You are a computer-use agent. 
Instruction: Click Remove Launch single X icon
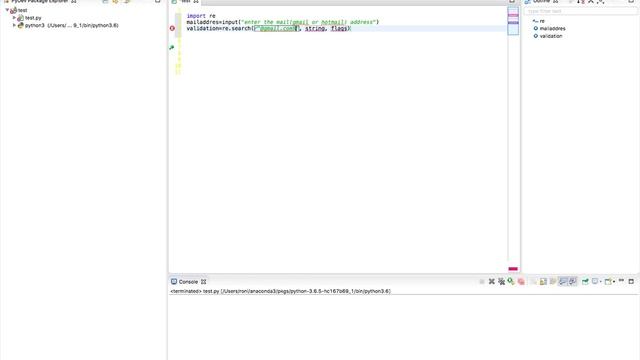492,282
